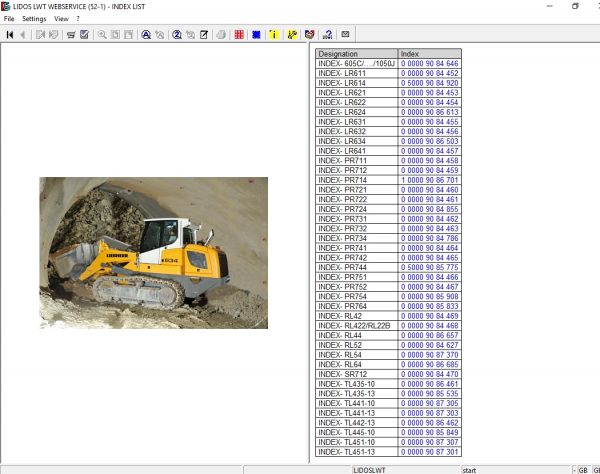The width and height of the screenshot is (600, 474).
Task: Open the '?' help menu
Action: (x=78, y=19)
